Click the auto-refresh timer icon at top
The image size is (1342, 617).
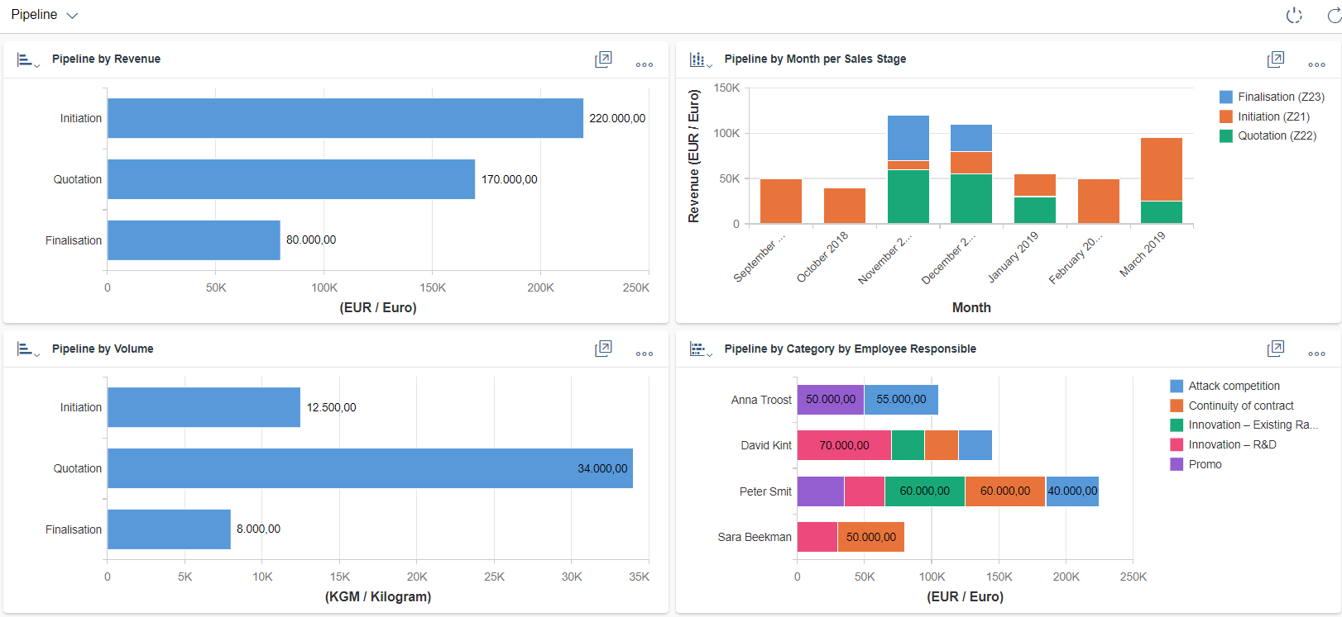coord(1294,15)
